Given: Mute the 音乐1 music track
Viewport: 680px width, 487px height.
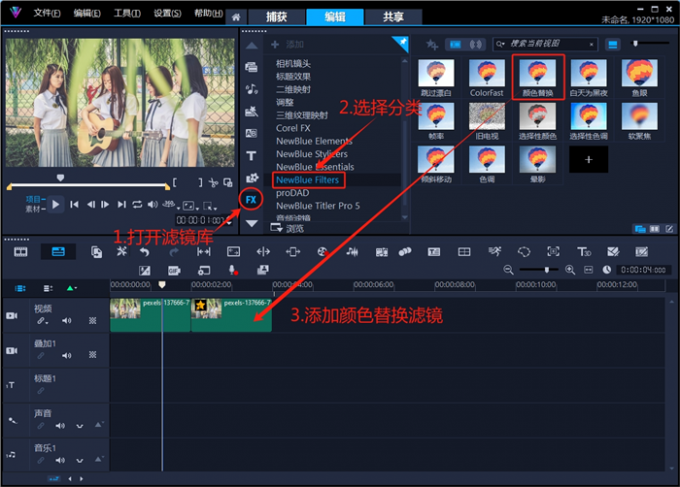Looking at the screenshot, I should [x=60, y=460].
